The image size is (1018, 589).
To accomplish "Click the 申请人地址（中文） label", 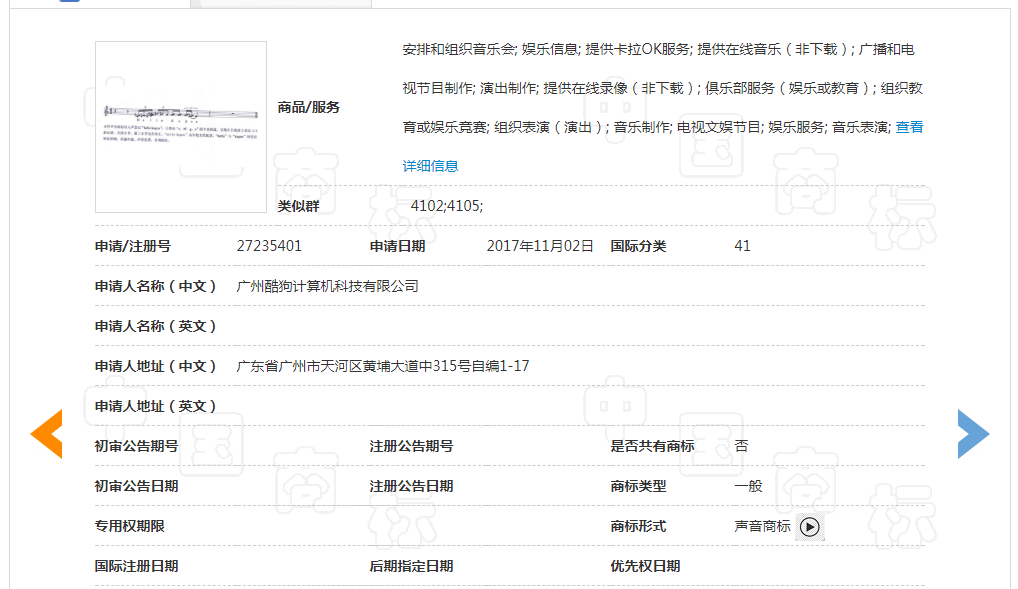I will tap(156, 366).
